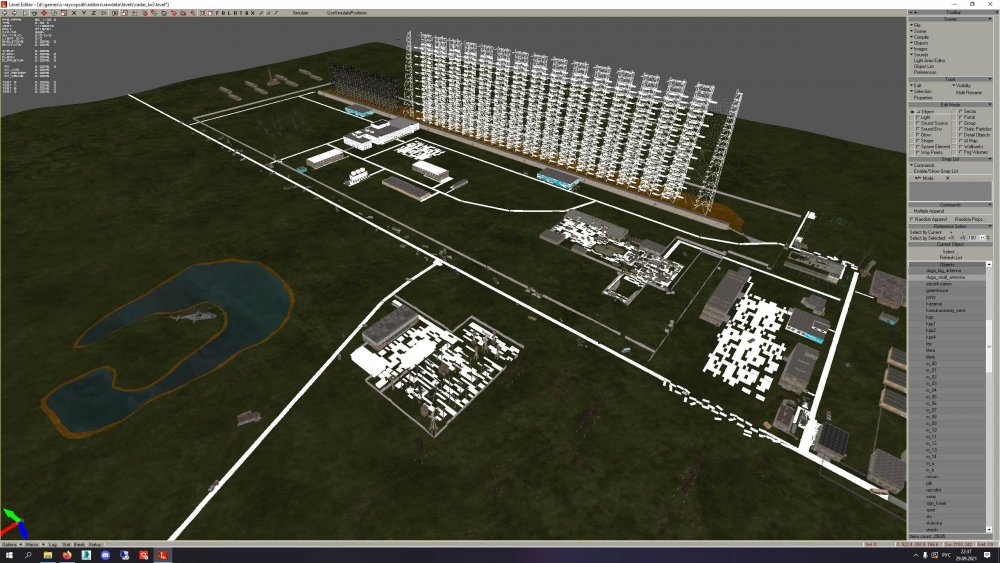Click Multi Rename in Tools panel

pos(969,92)
